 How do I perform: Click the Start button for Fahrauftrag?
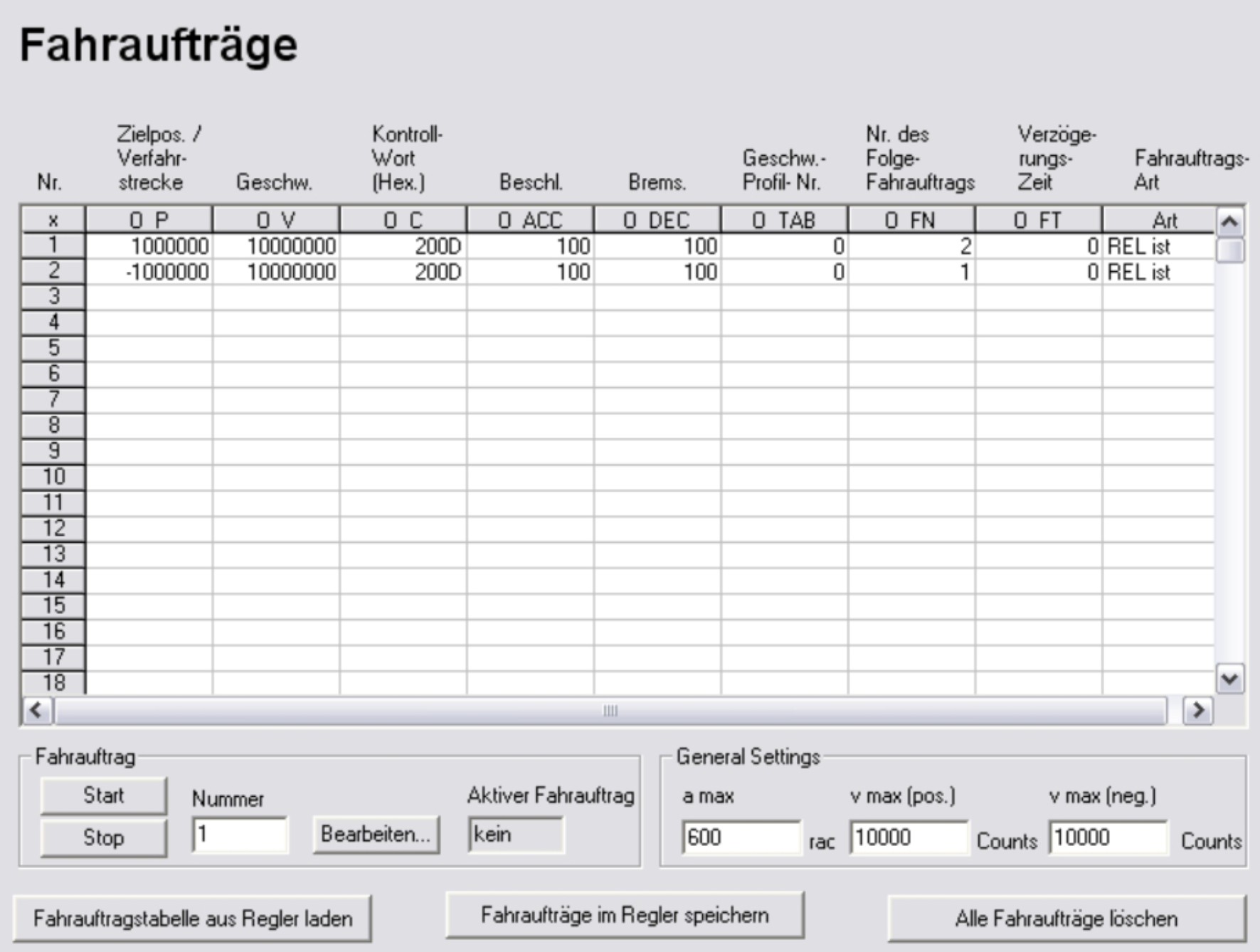pos(103,795)
